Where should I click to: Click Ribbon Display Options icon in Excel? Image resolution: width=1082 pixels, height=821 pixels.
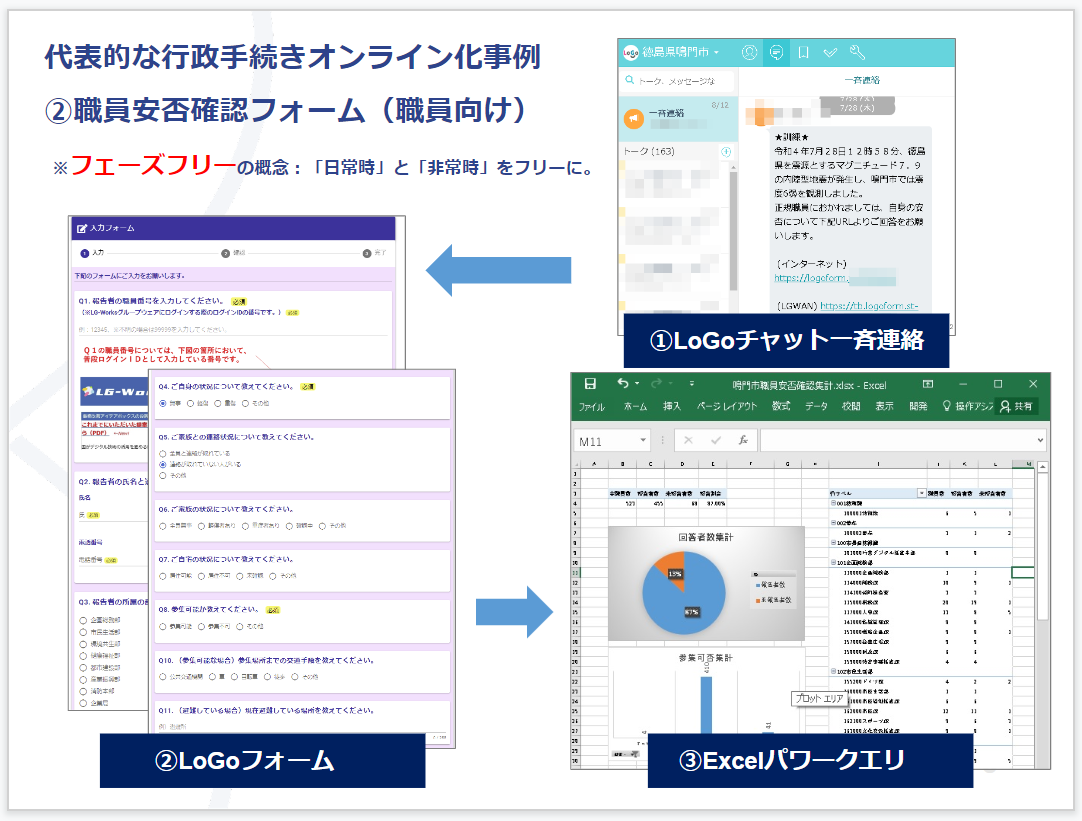927,384
